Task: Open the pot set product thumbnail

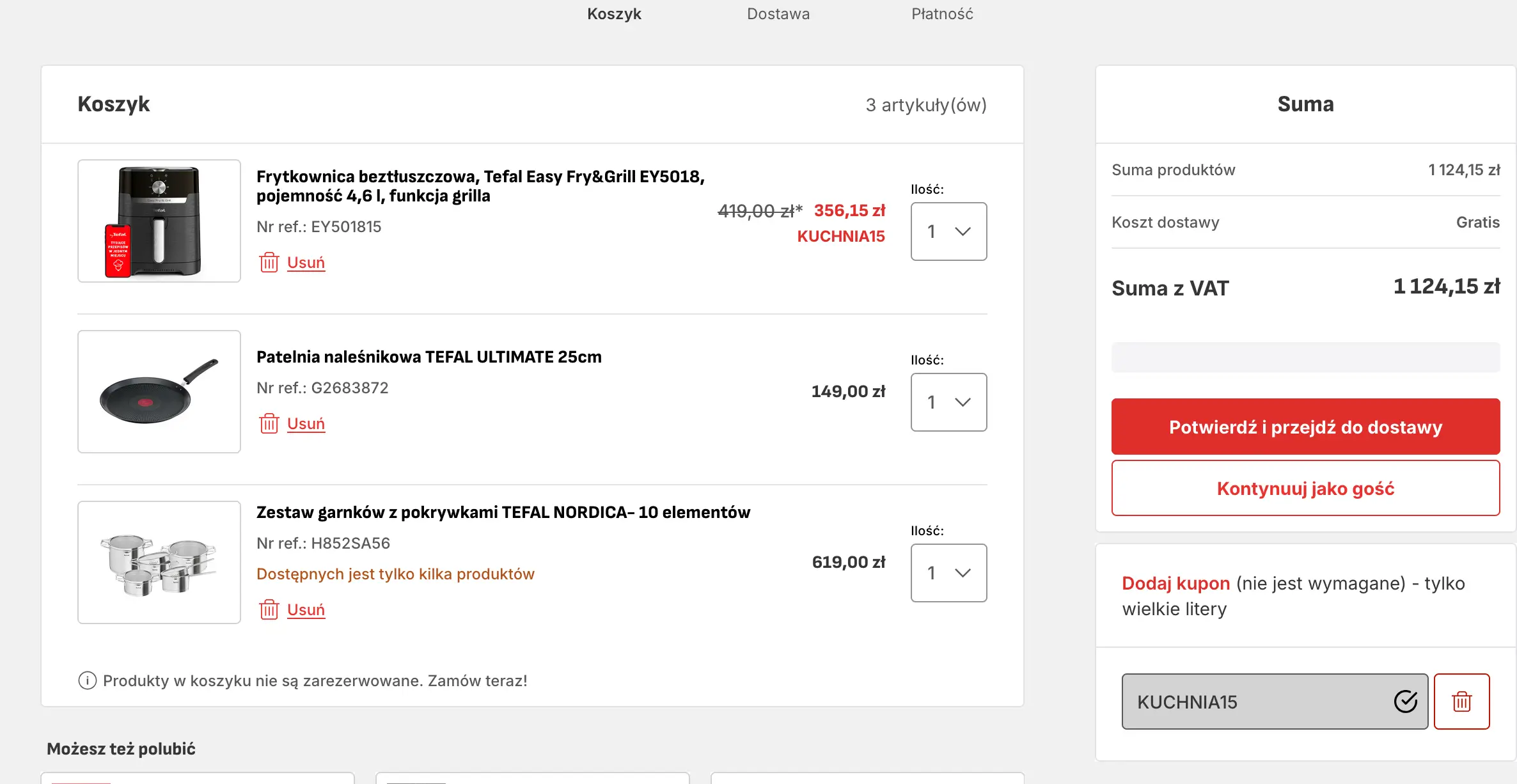Action: [x=159, y=563]
